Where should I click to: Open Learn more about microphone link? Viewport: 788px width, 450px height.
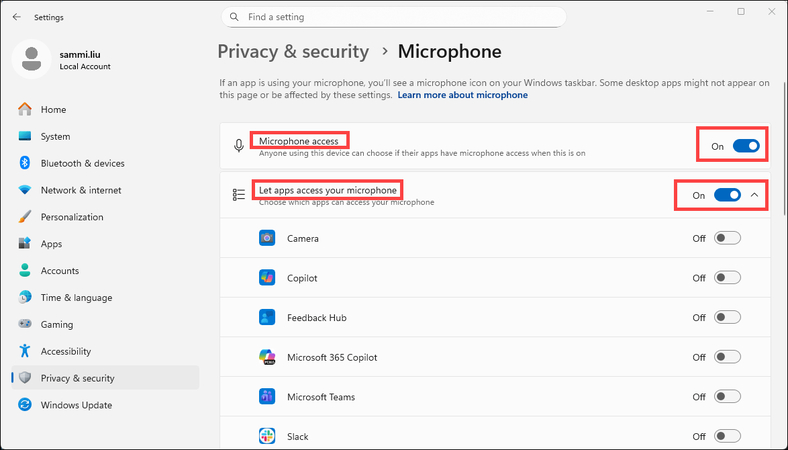pyautogui.click(x=462, y=95)
